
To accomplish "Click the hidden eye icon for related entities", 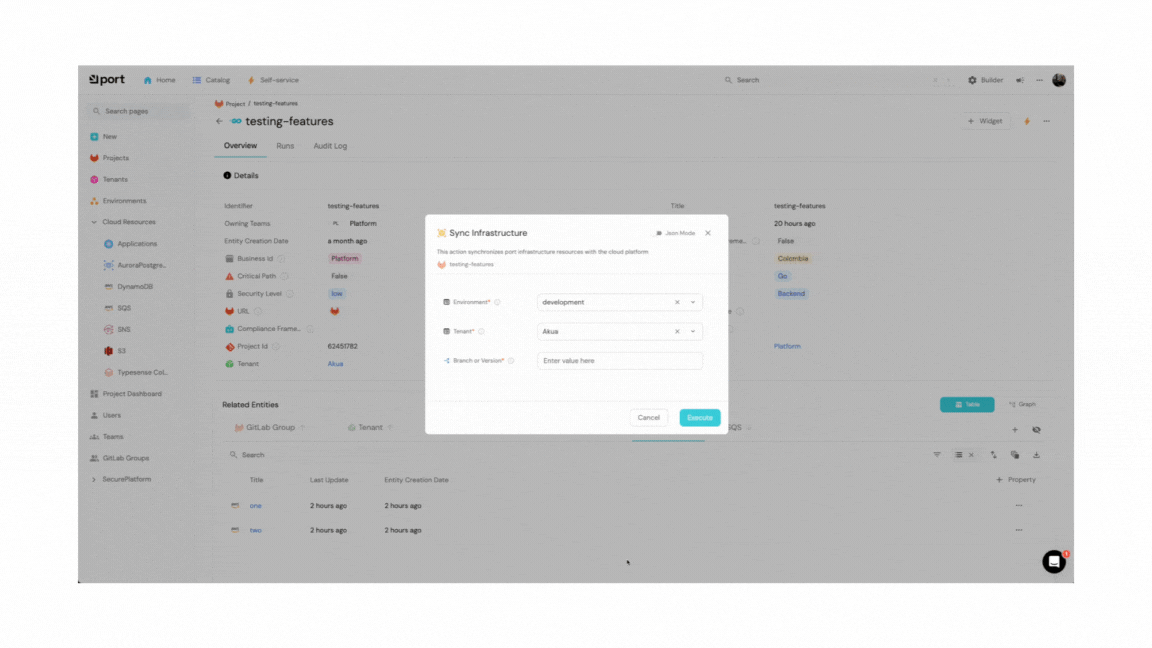I will click(1036, 430).
